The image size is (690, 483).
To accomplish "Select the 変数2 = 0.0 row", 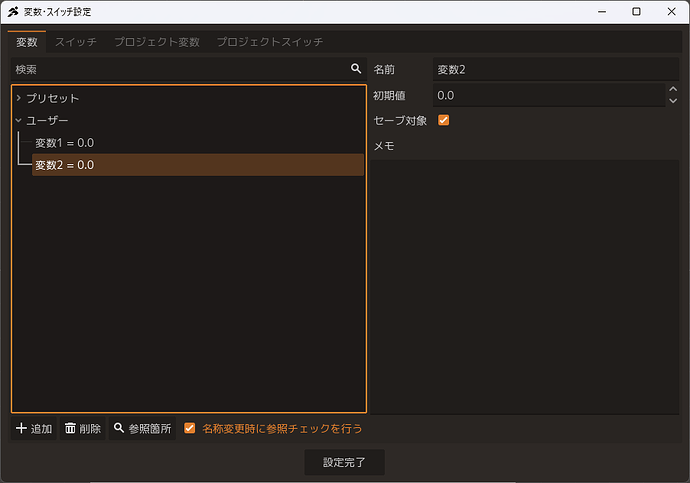I will click(x=198, y=165).
